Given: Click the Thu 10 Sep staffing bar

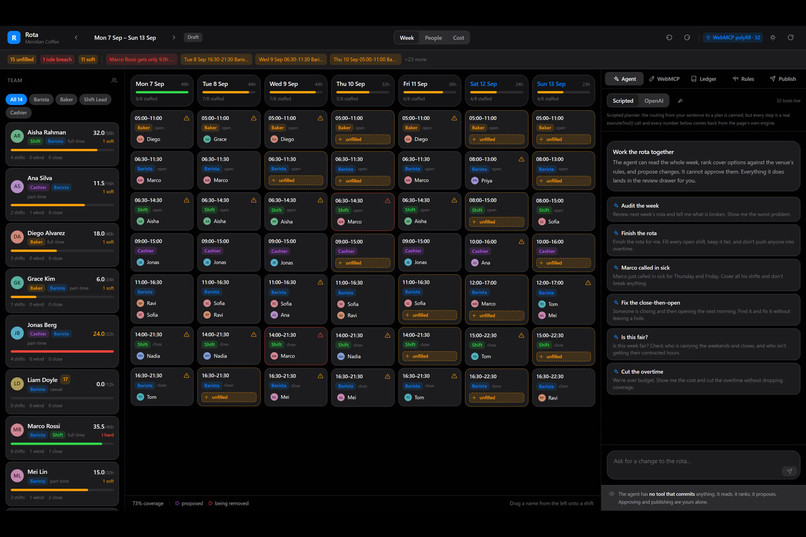Looking at the screenshot, I should coord(362,92).
